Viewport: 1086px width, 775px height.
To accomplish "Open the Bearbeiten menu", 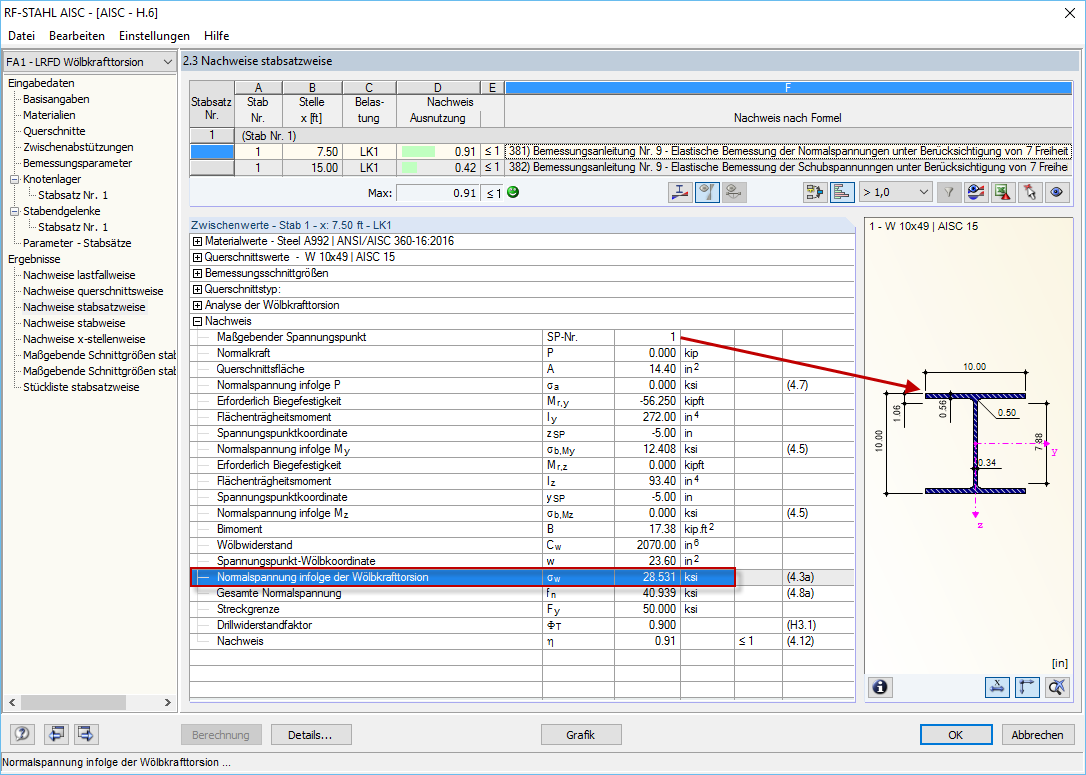I will [x=77, y=36].
